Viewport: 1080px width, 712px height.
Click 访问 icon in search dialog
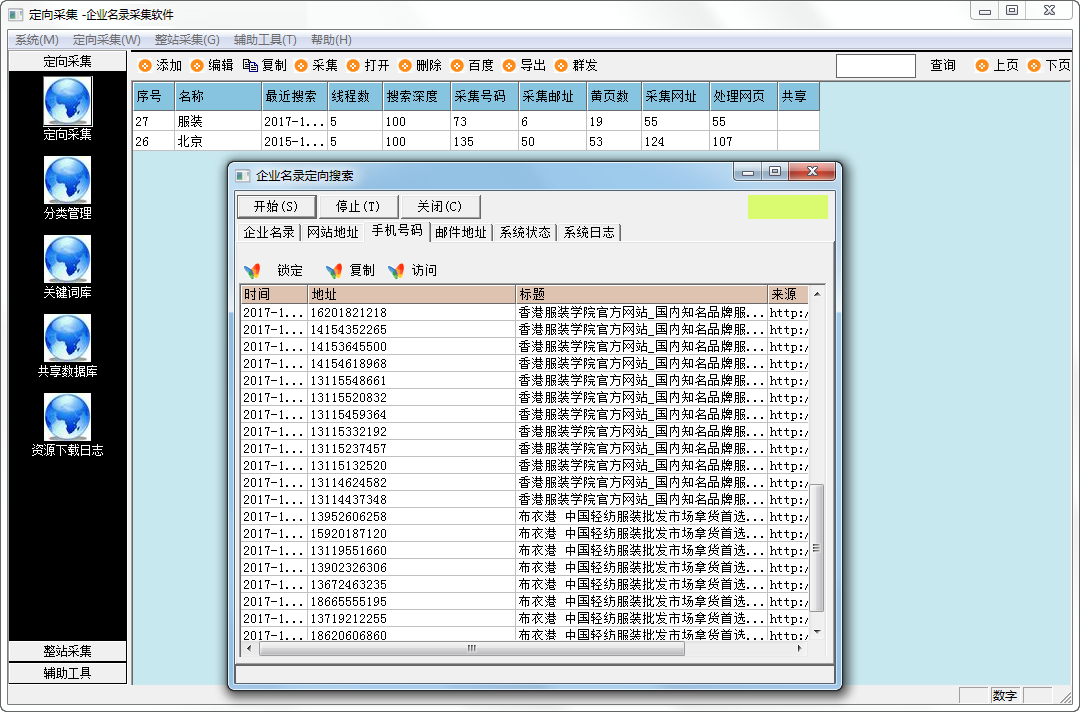pyautogui.click(x=396, y=271)
